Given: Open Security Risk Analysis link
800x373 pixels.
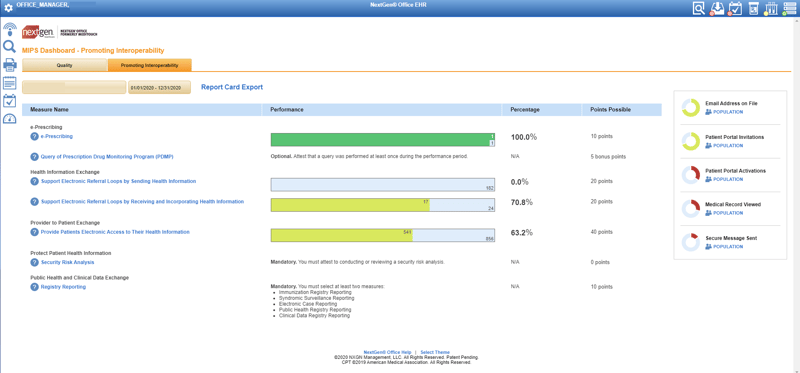Looking at the screenshot, I should (67, 262).
